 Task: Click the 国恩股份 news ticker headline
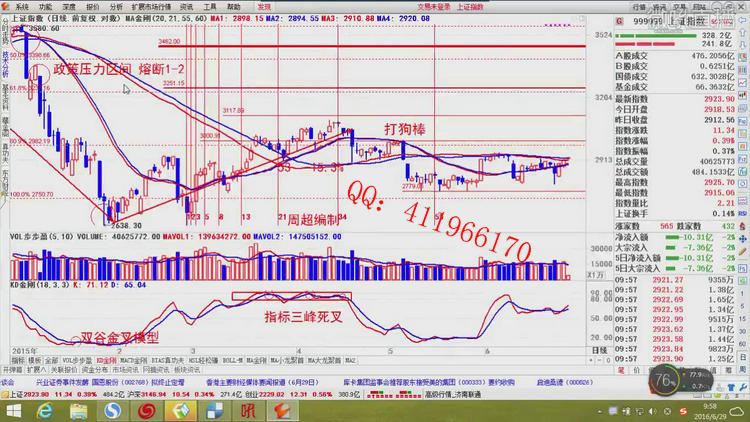tap(103, 382)
